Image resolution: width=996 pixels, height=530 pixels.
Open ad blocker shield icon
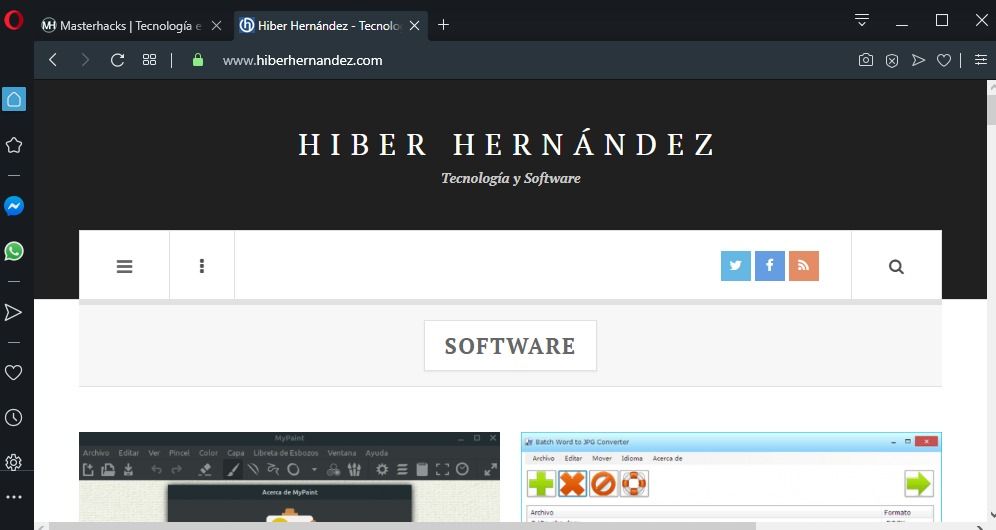(x=892, y=60)
